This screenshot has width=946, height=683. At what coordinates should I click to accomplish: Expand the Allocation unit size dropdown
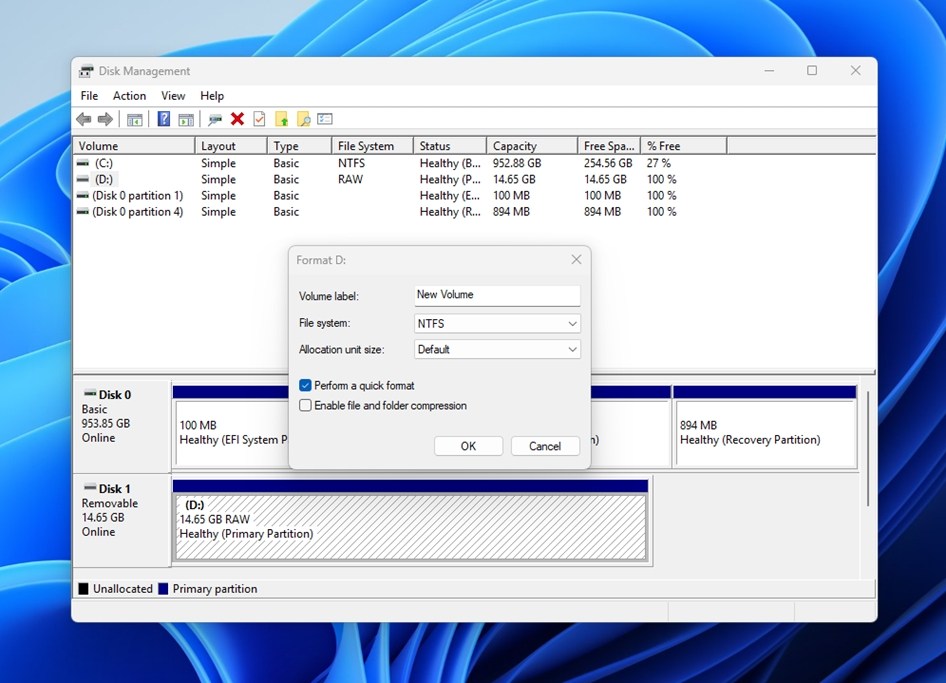[x=497, y=349]
